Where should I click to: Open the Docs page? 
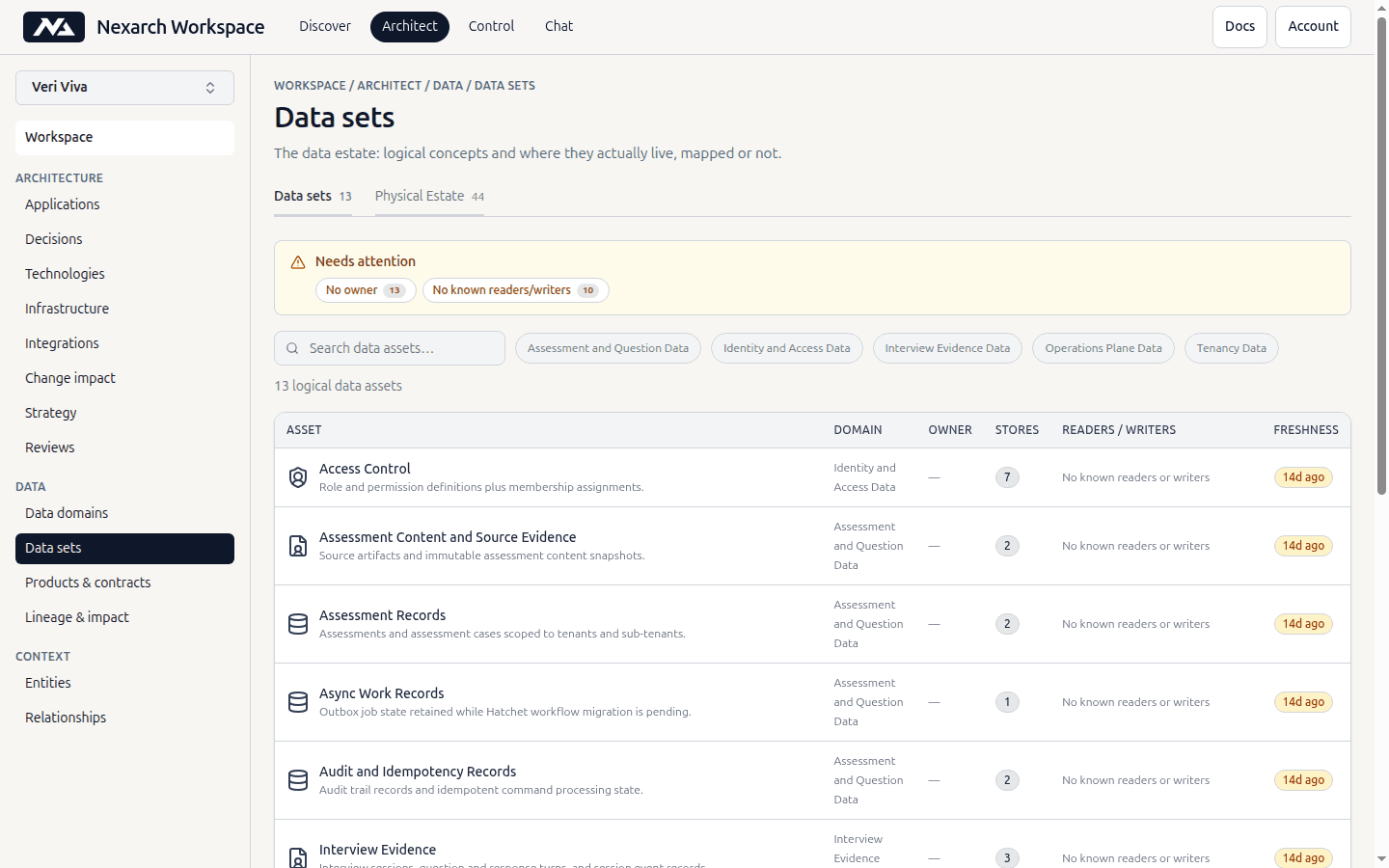pos(1239,27)
